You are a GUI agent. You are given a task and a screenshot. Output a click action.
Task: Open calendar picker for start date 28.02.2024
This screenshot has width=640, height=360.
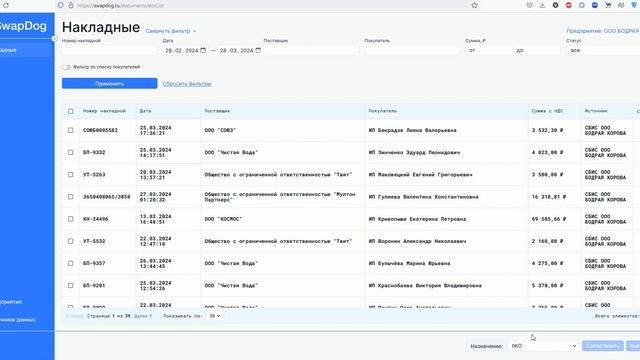click(203, 50)
